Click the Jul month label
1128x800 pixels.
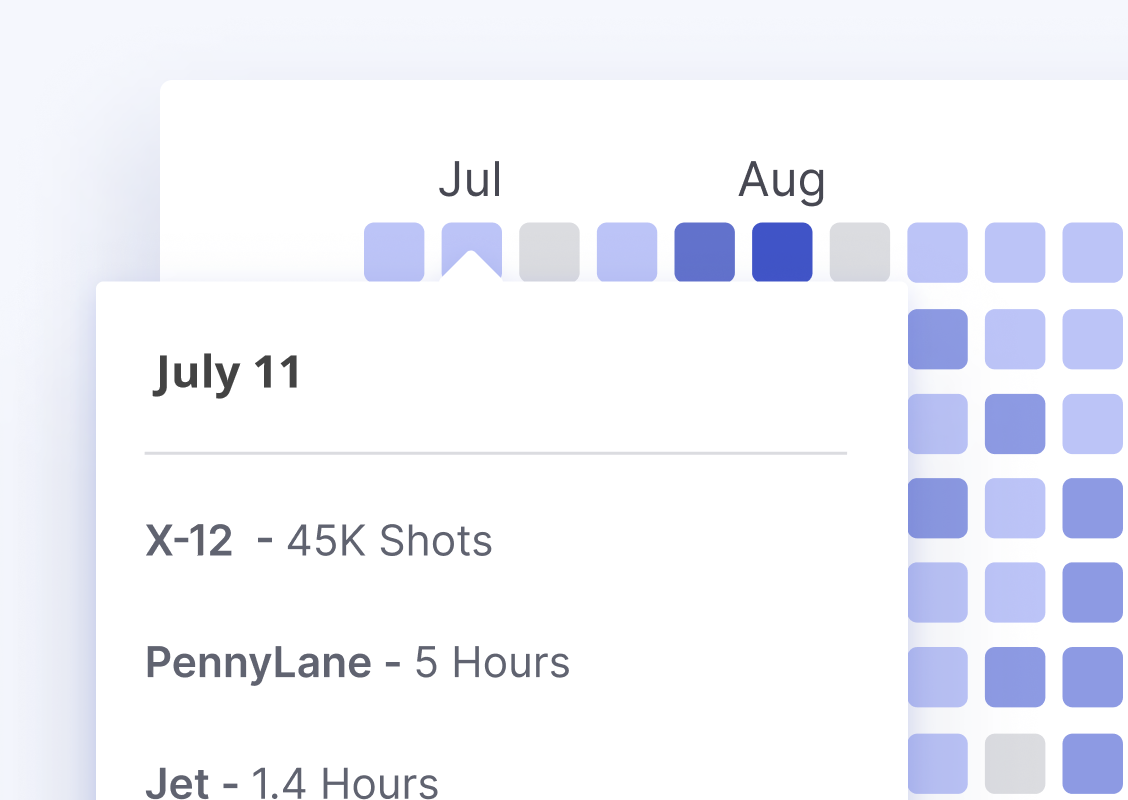tap(470, 179)
